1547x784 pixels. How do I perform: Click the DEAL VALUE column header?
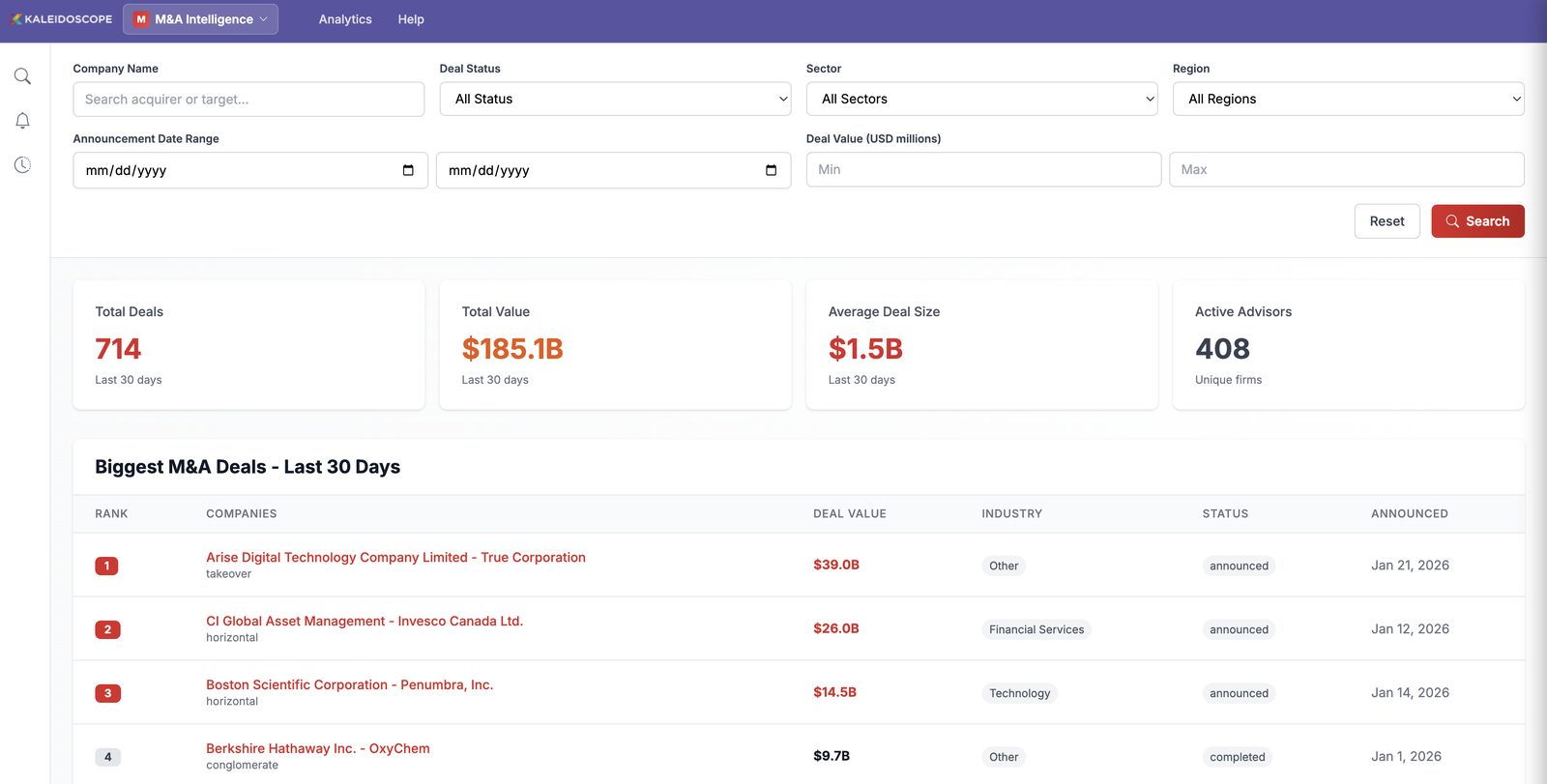(x=849, y=513)
